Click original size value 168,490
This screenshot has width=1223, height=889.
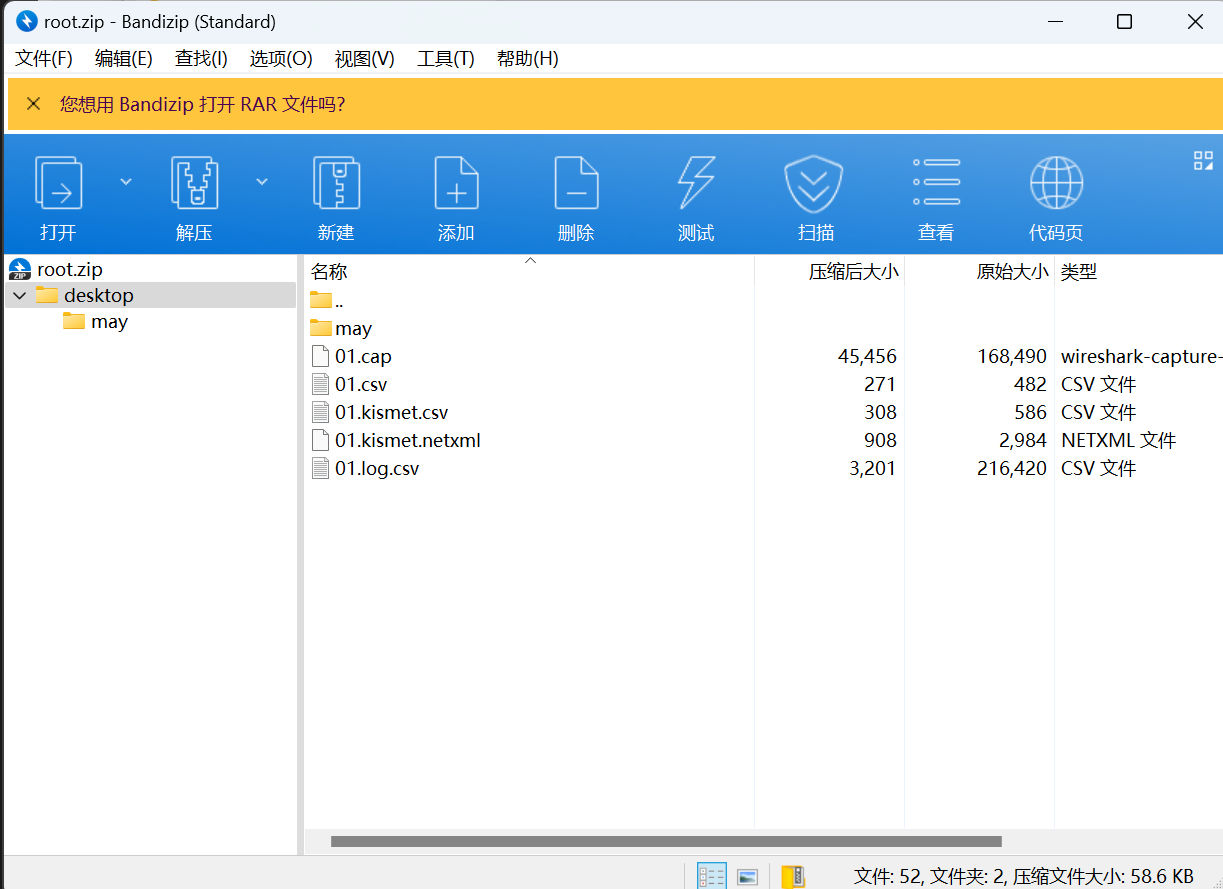[x=1012, y=356]
